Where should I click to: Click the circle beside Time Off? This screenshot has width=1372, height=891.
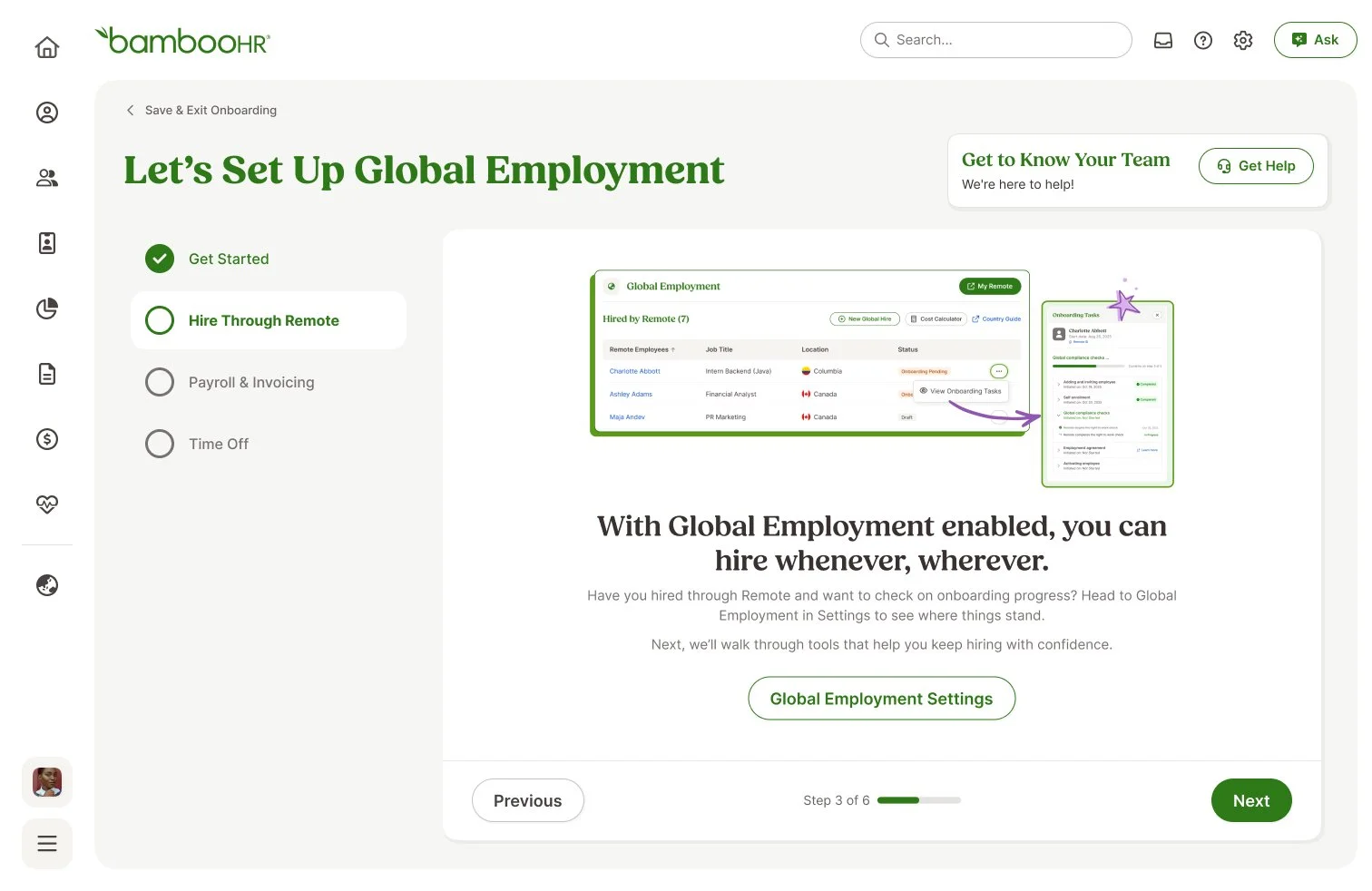pyautogui.click(x=160, y=444)
